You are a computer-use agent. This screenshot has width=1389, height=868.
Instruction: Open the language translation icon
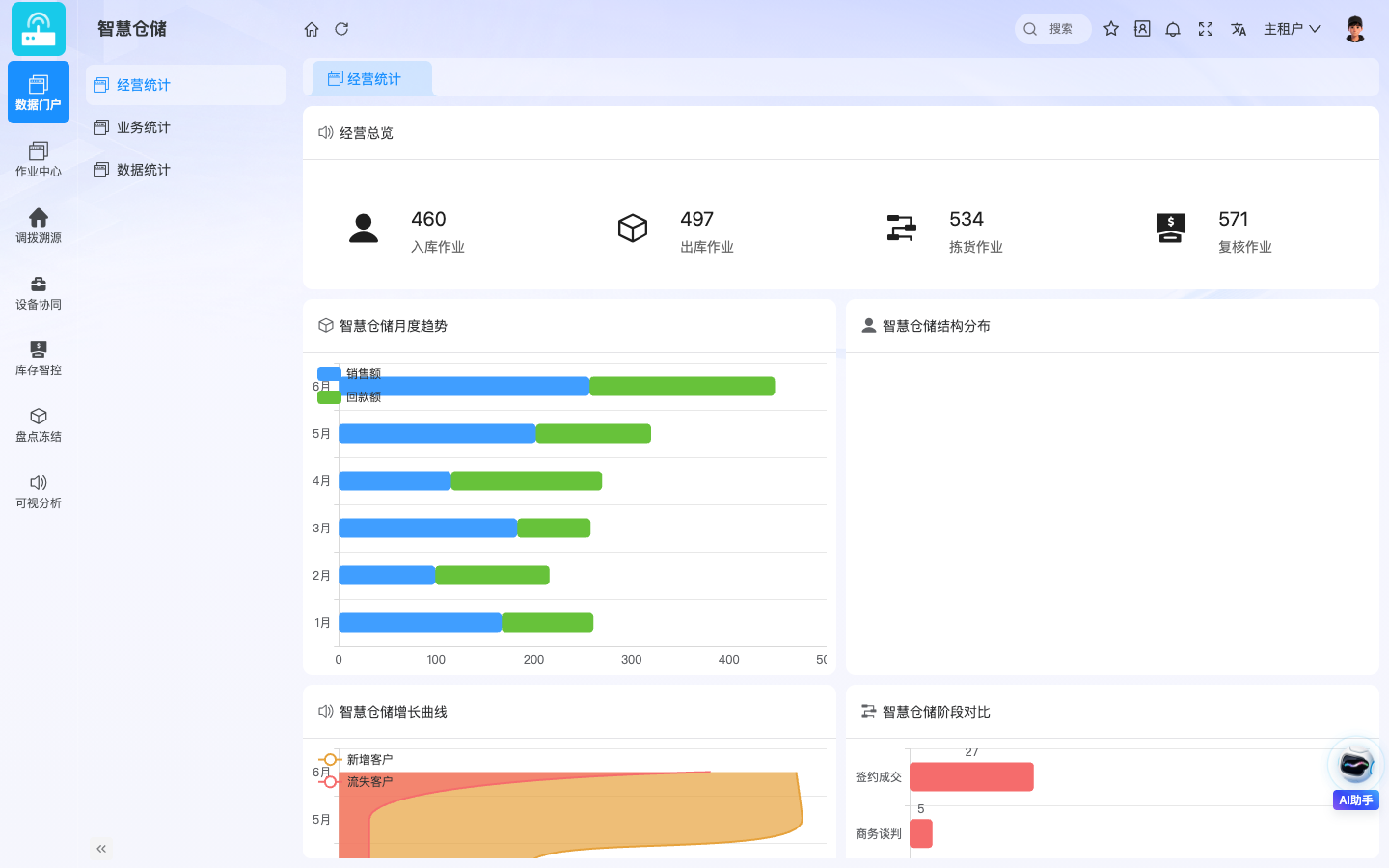1239,29
